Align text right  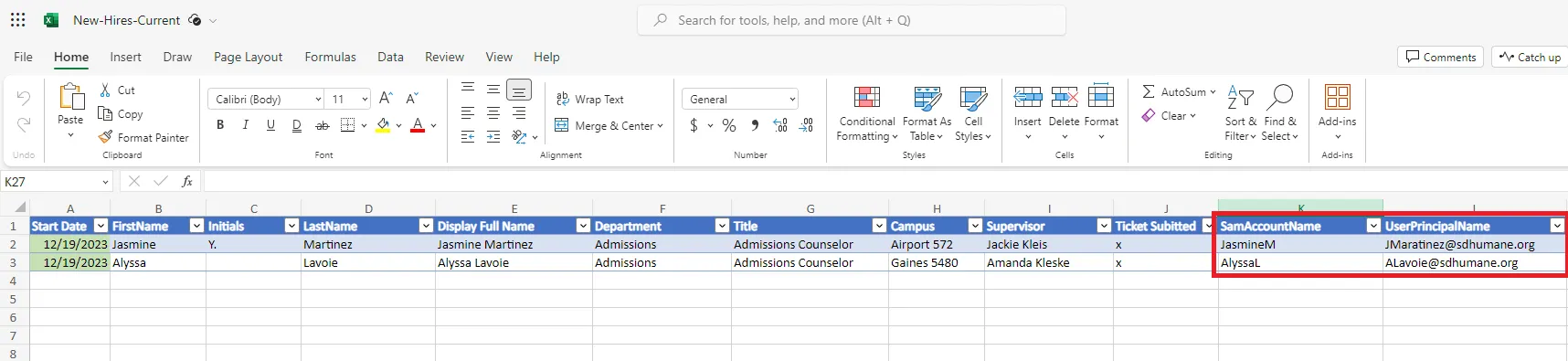click(x=519, y=113)
